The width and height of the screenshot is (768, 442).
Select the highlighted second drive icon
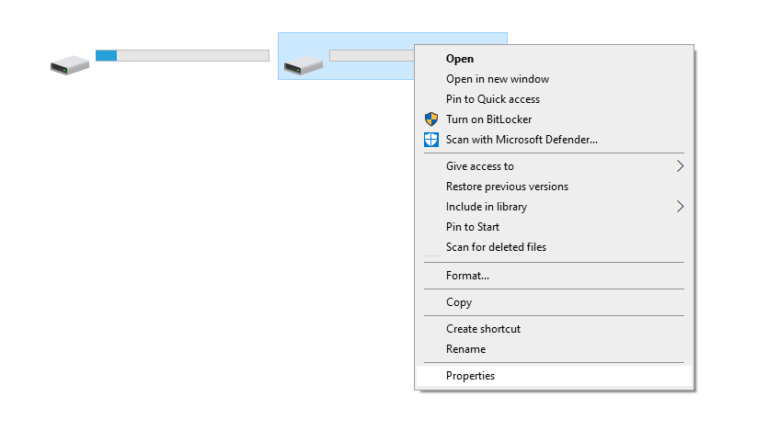pyautogui.click(x=303, y=65)
